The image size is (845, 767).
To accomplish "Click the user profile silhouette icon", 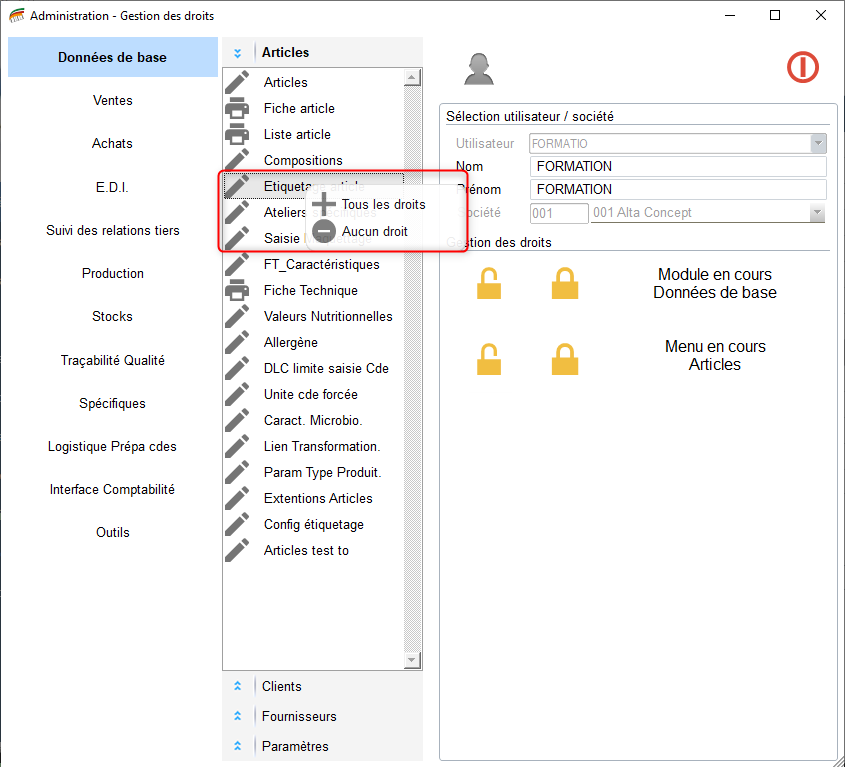I will (479, 68).
